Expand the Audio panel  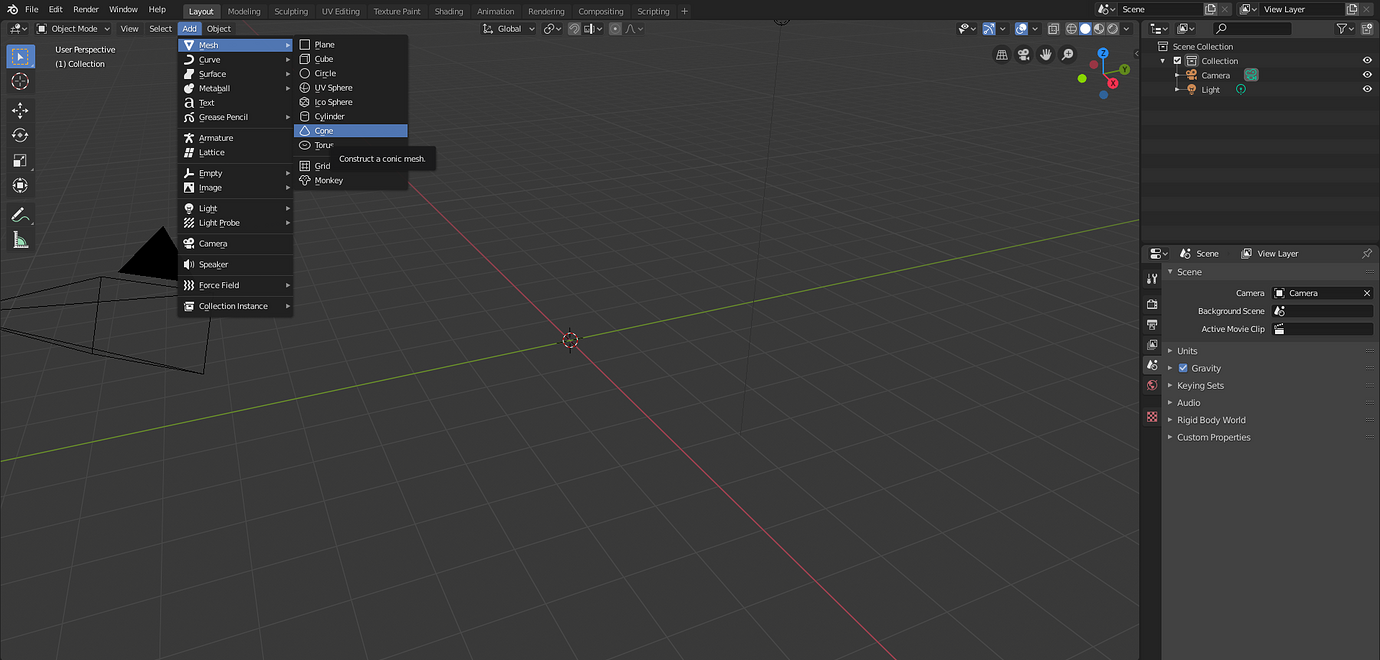click(x=1188, y=403)
